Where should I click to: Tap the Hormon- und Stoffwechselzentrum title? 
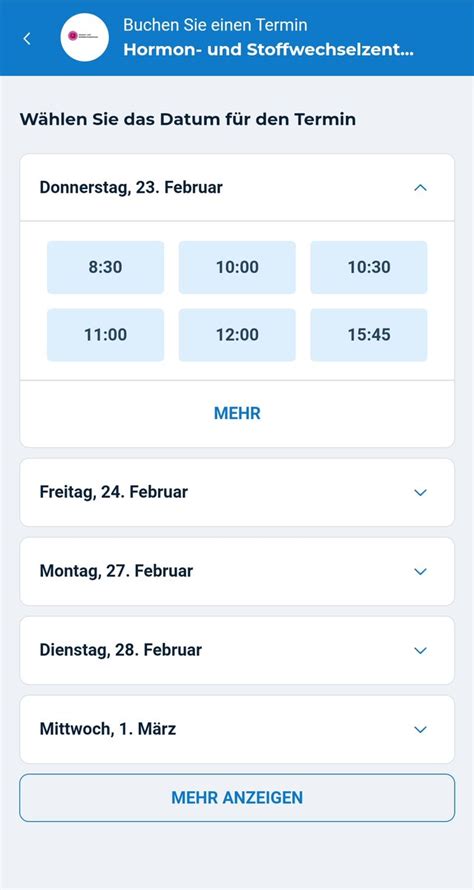[x=269, y=50]
